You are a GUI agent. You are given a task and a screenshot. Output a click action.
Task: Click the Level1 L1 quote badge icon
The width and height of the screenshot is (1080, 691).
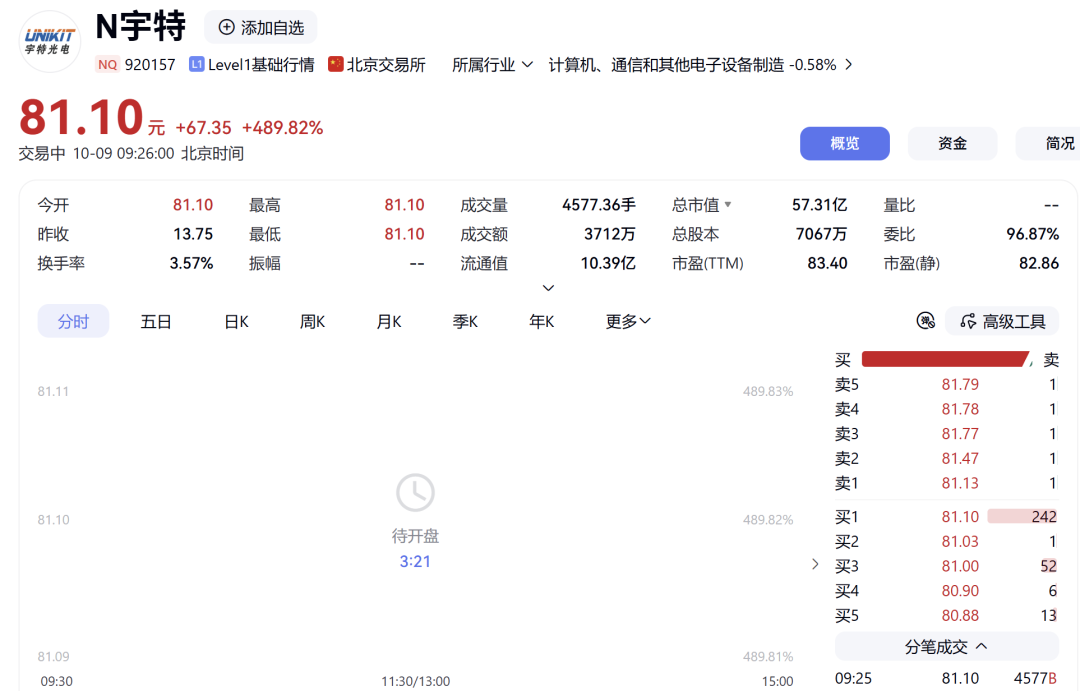tap(197, 64)
